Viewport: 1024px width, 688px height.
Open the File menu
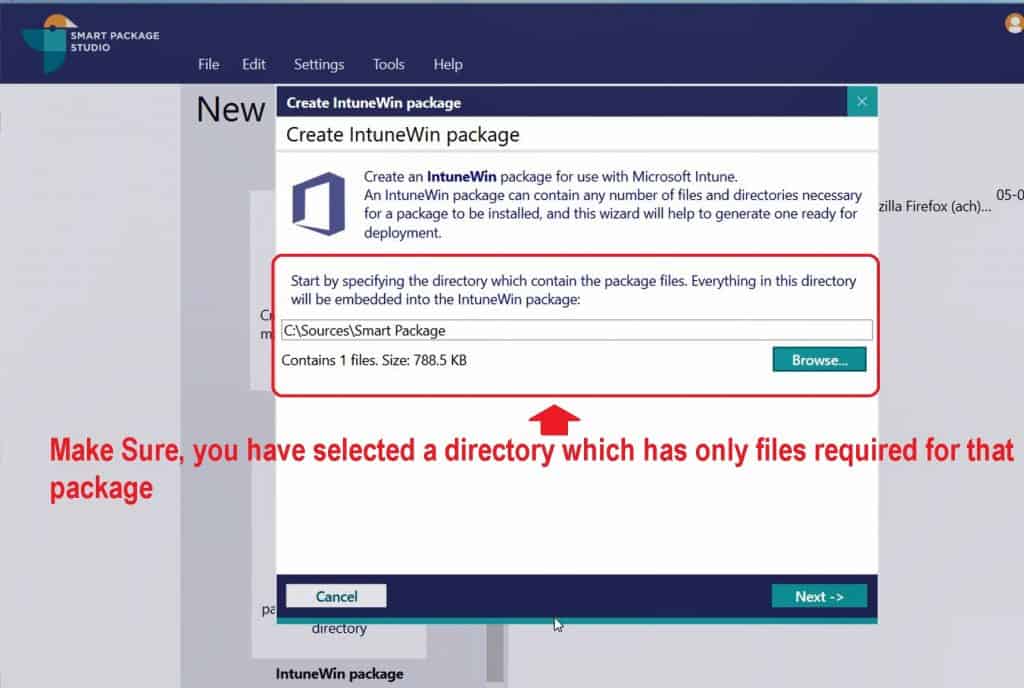coord(208,65)
